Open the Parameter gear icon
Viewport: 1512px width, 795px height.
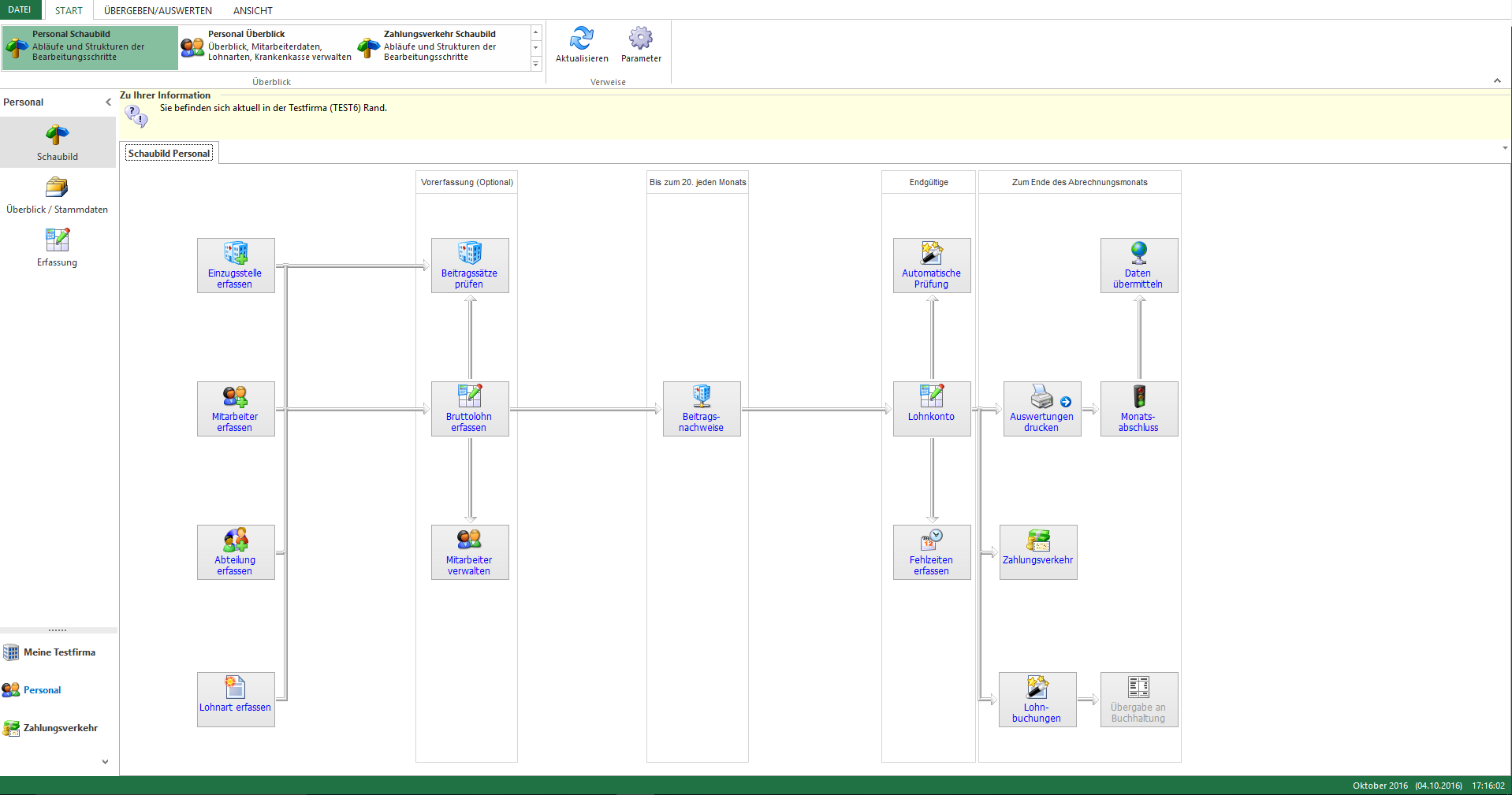coord(640,39)
